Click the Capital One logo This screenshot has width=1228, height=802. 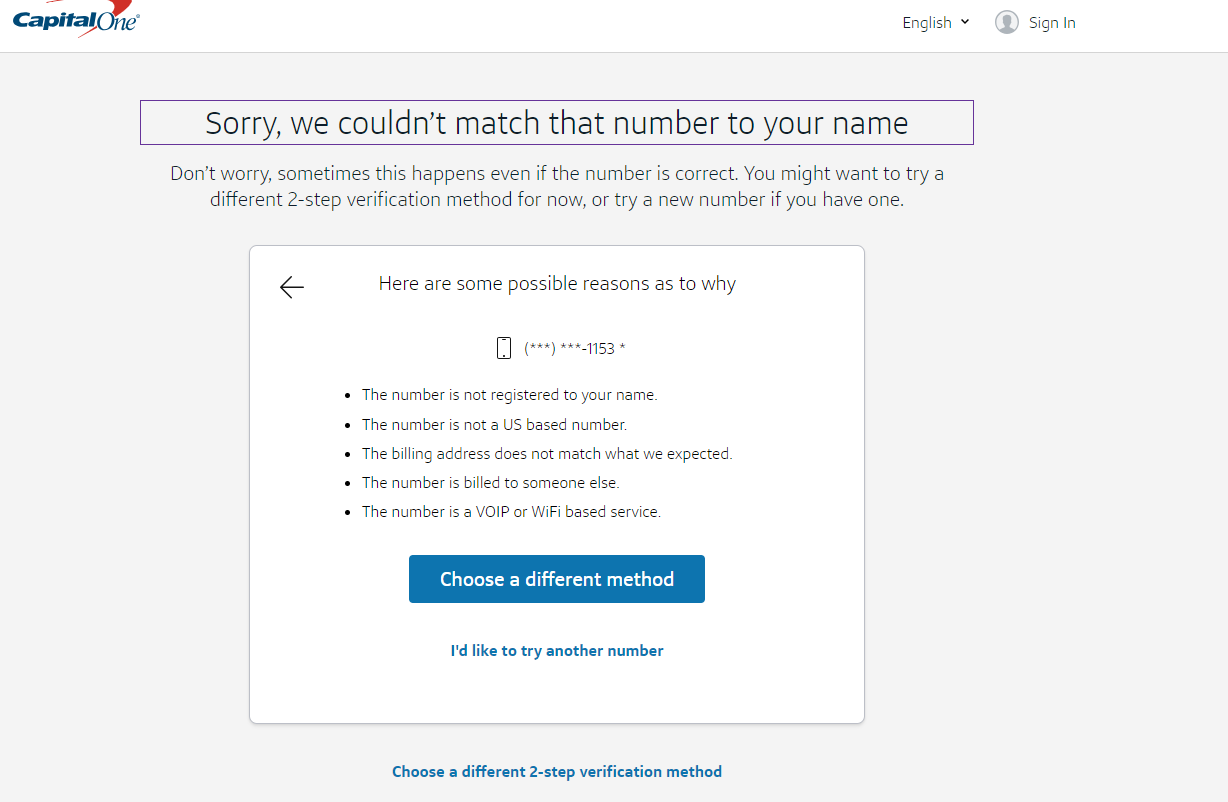point(76,18)
